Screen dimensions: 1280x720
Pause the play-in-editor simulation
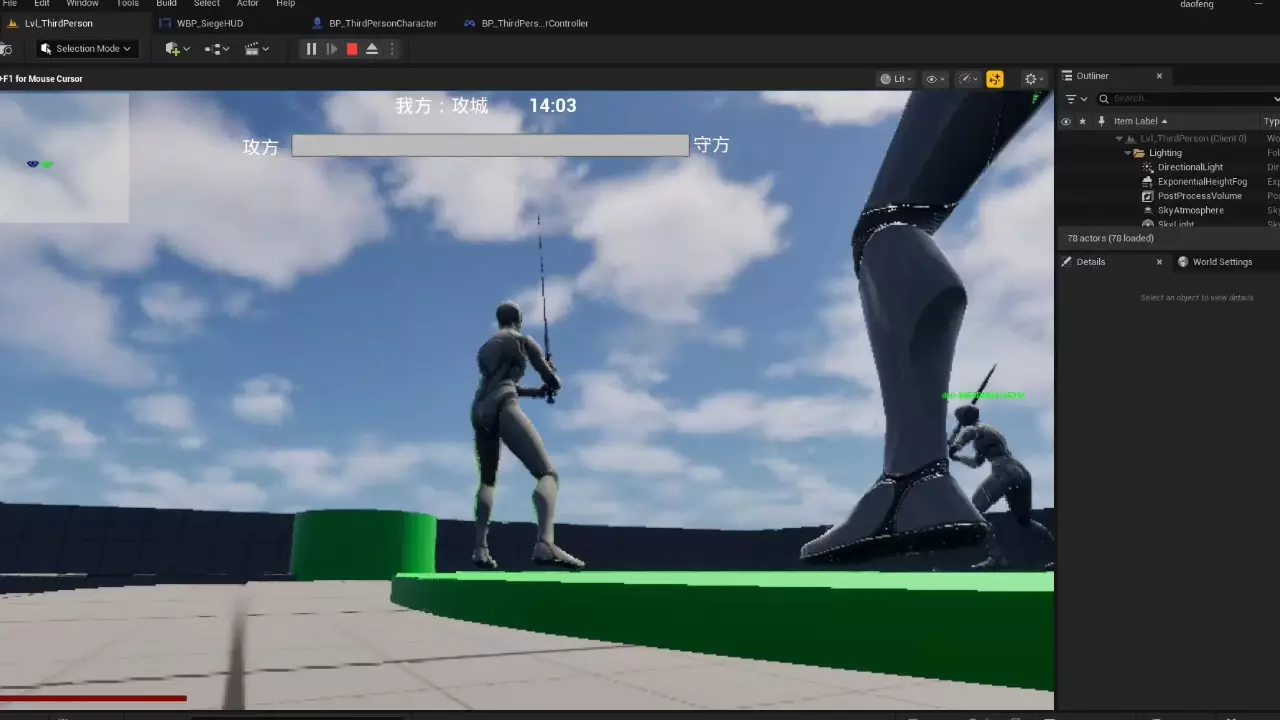coord(311,49)
